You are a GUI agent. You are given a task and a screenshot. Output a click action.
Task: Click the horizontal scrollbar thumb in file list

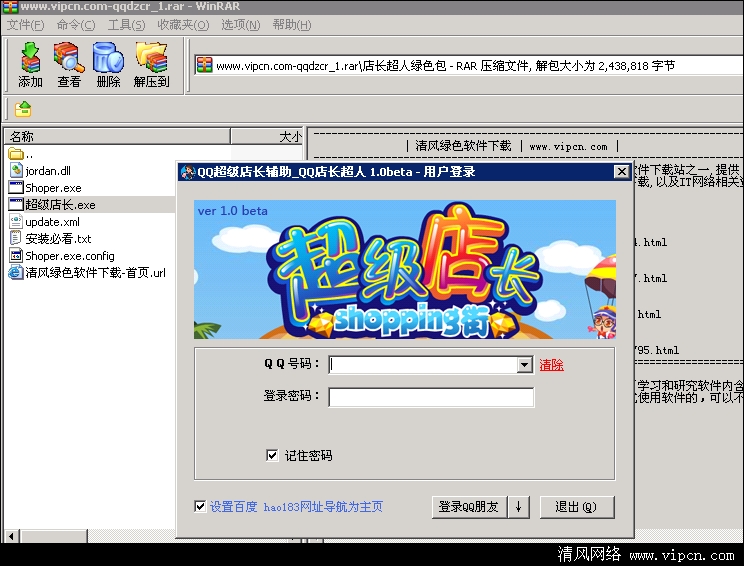(x=53, y=537)
